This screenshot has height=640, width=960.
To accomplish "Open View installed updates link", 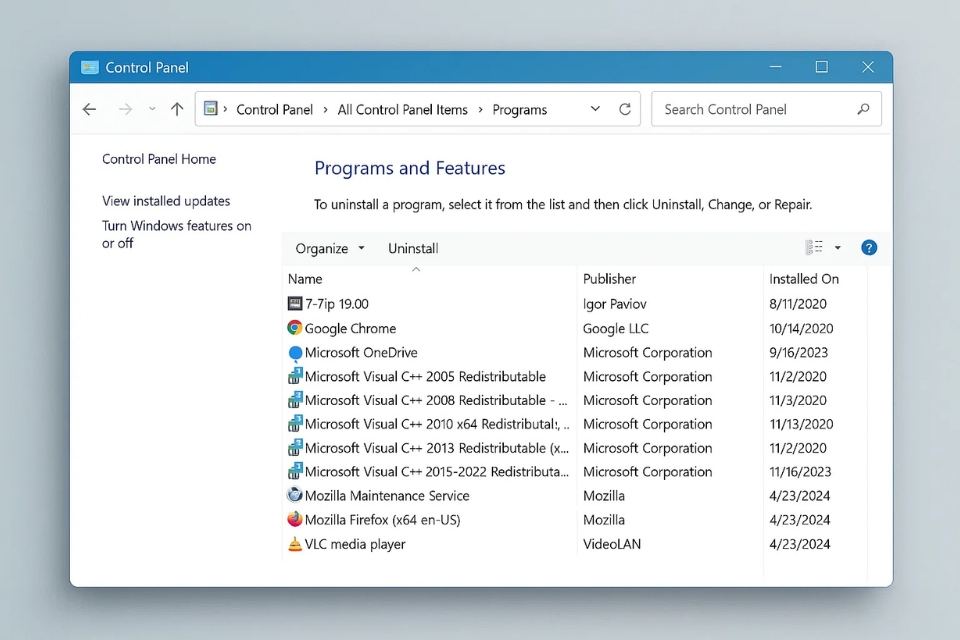I will [166, 201].
